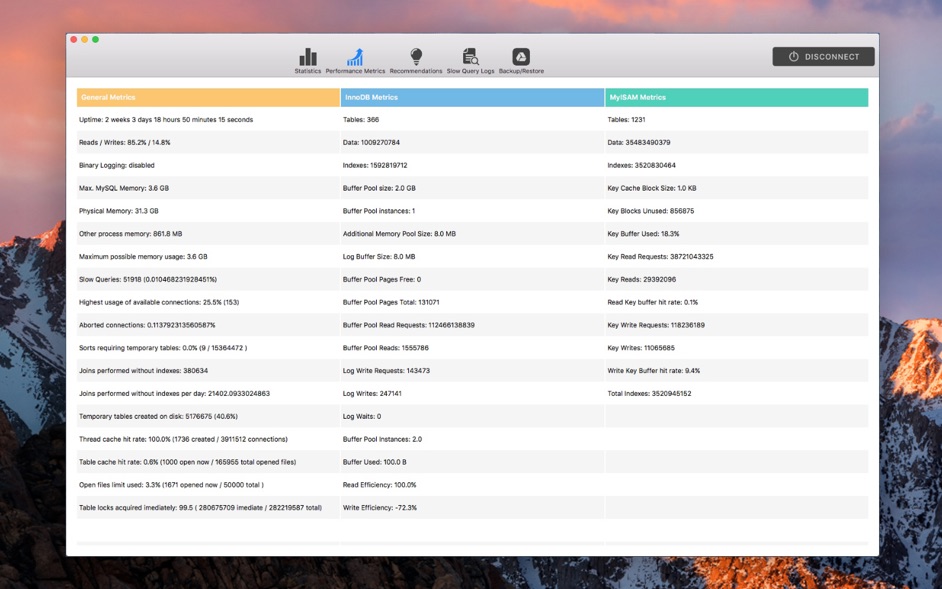This screenshot has width=942, height=589.
Task: Select the Uptime row in General Metrics
Action: pyautogui.click(x=208, y=120)
